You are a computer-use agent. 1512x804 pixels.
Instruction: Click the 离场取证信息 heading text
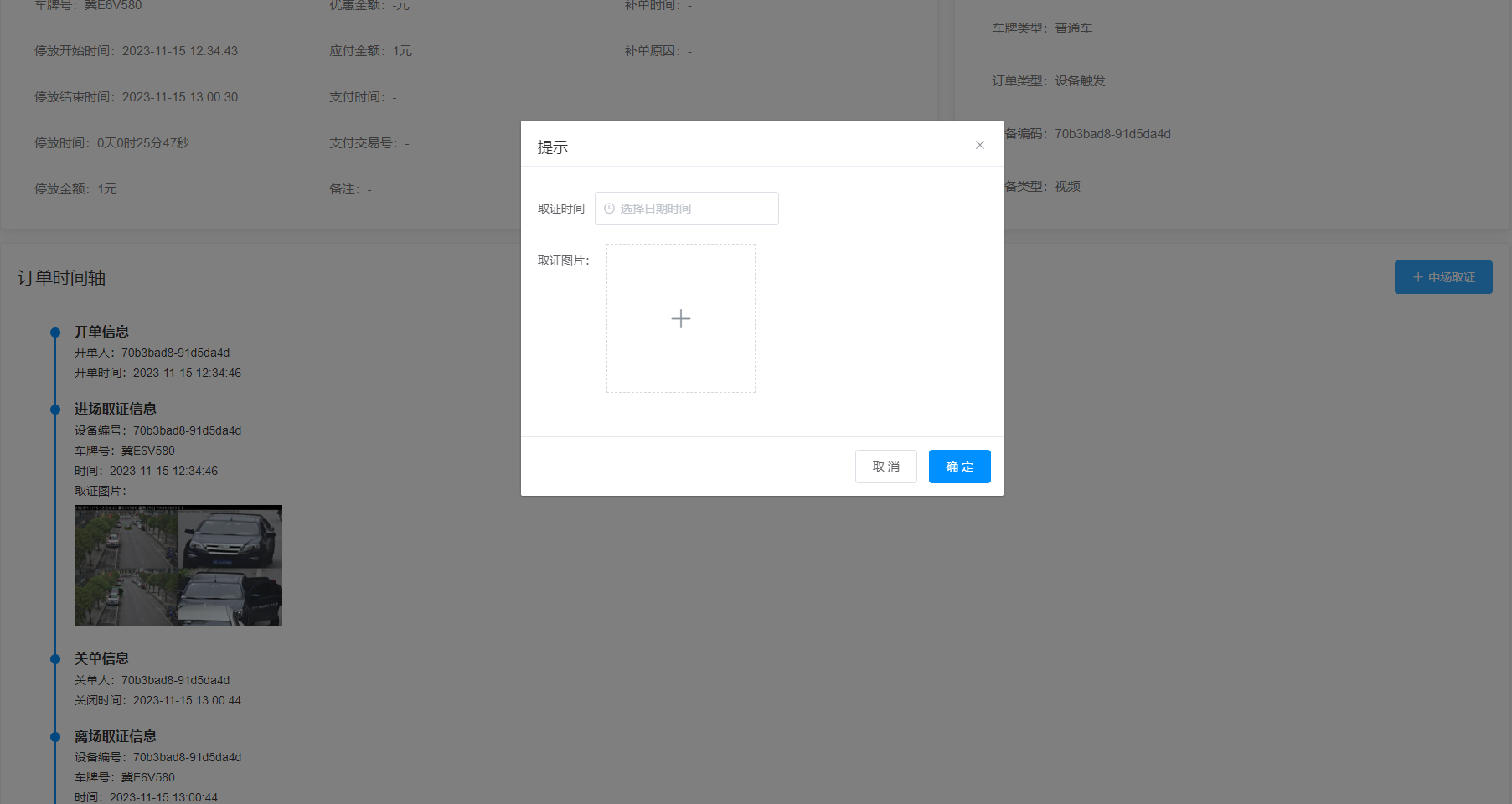[116, 736]
